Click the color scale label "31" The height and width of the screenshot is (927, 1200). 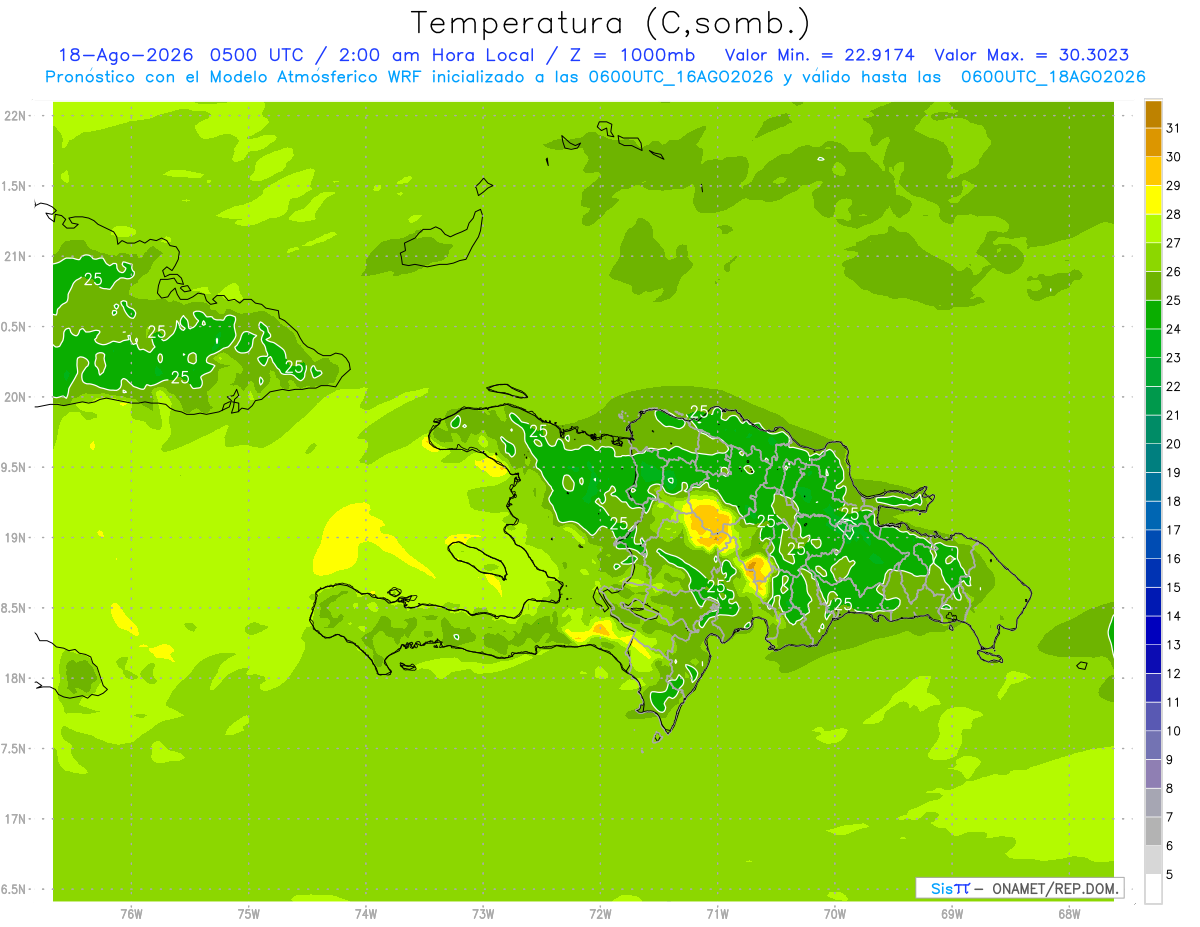pyautogui.click(x=1174, y=128)
